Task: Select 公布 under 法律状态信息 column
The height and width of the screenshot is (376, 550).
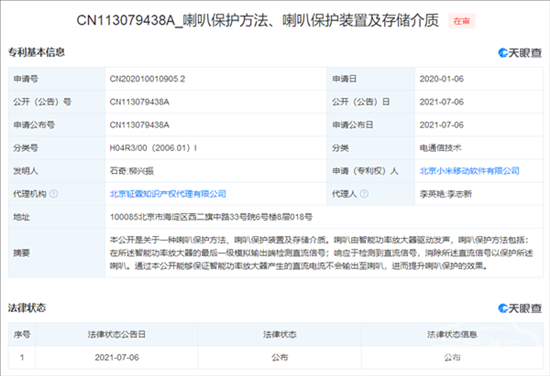Action: click(452, 357)
